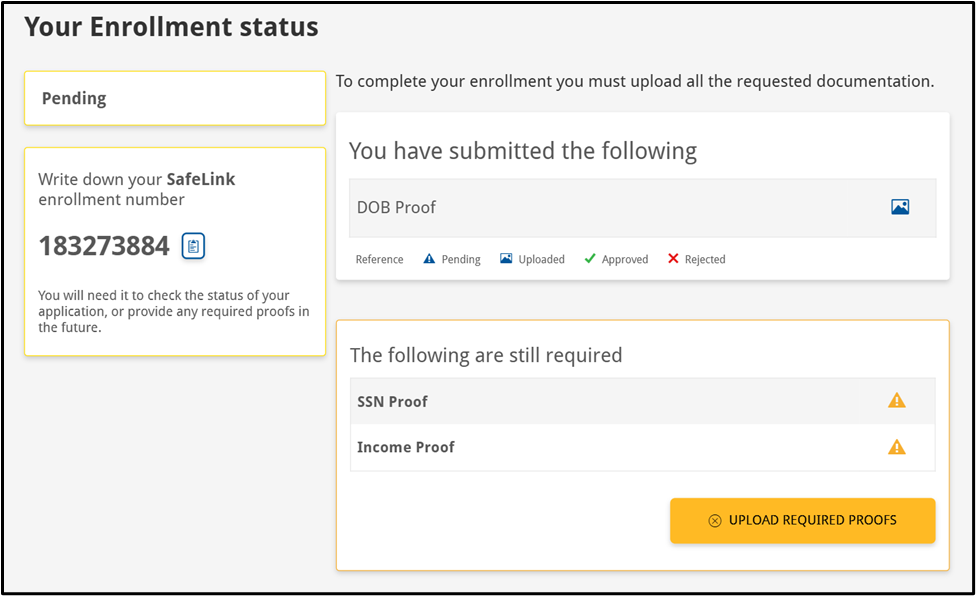Click the bold SafeLink text
This screenshot has height=596, width=976.
coord(201,180)
